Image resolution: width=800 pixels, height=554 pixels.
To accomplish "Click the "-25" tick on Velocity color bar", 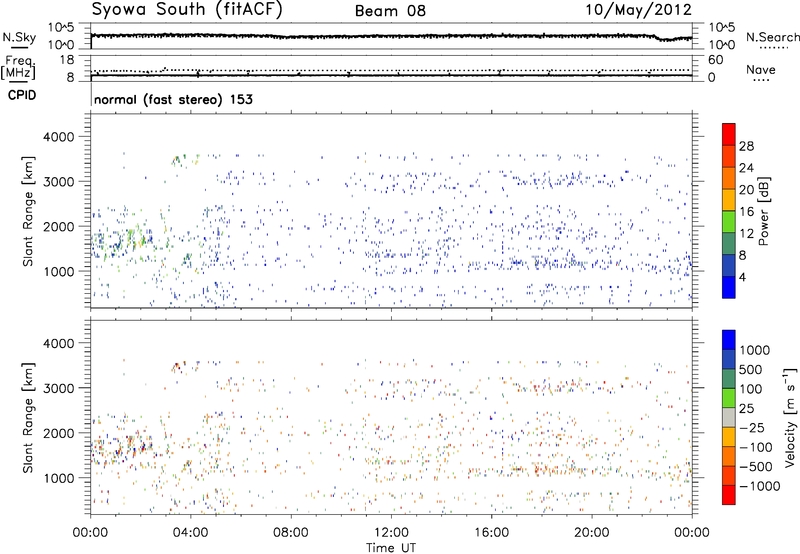I will click(x=752, y=428).
